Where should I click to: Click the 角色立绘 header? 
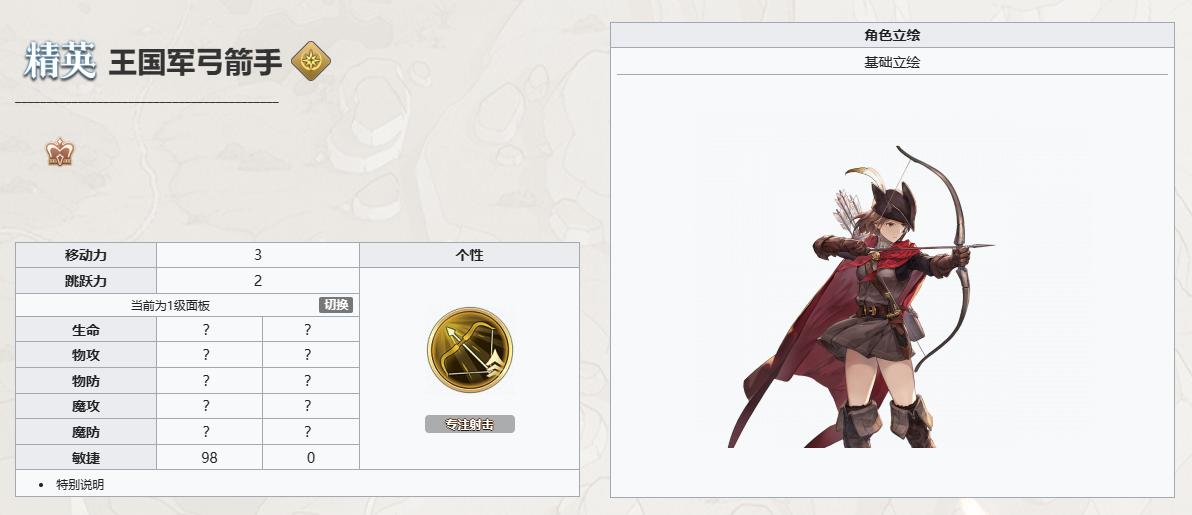pos(892,35)
